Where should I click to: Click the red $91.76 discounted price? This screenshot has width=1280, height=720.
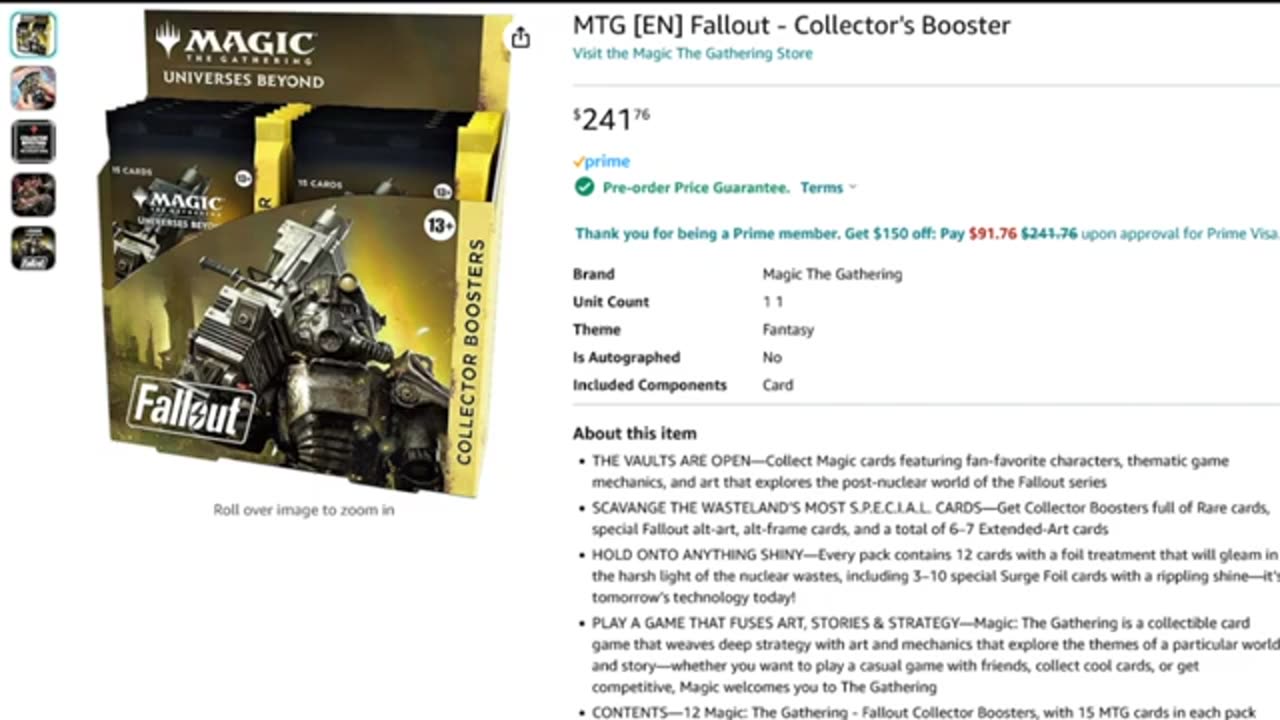(x=992, y=234)
